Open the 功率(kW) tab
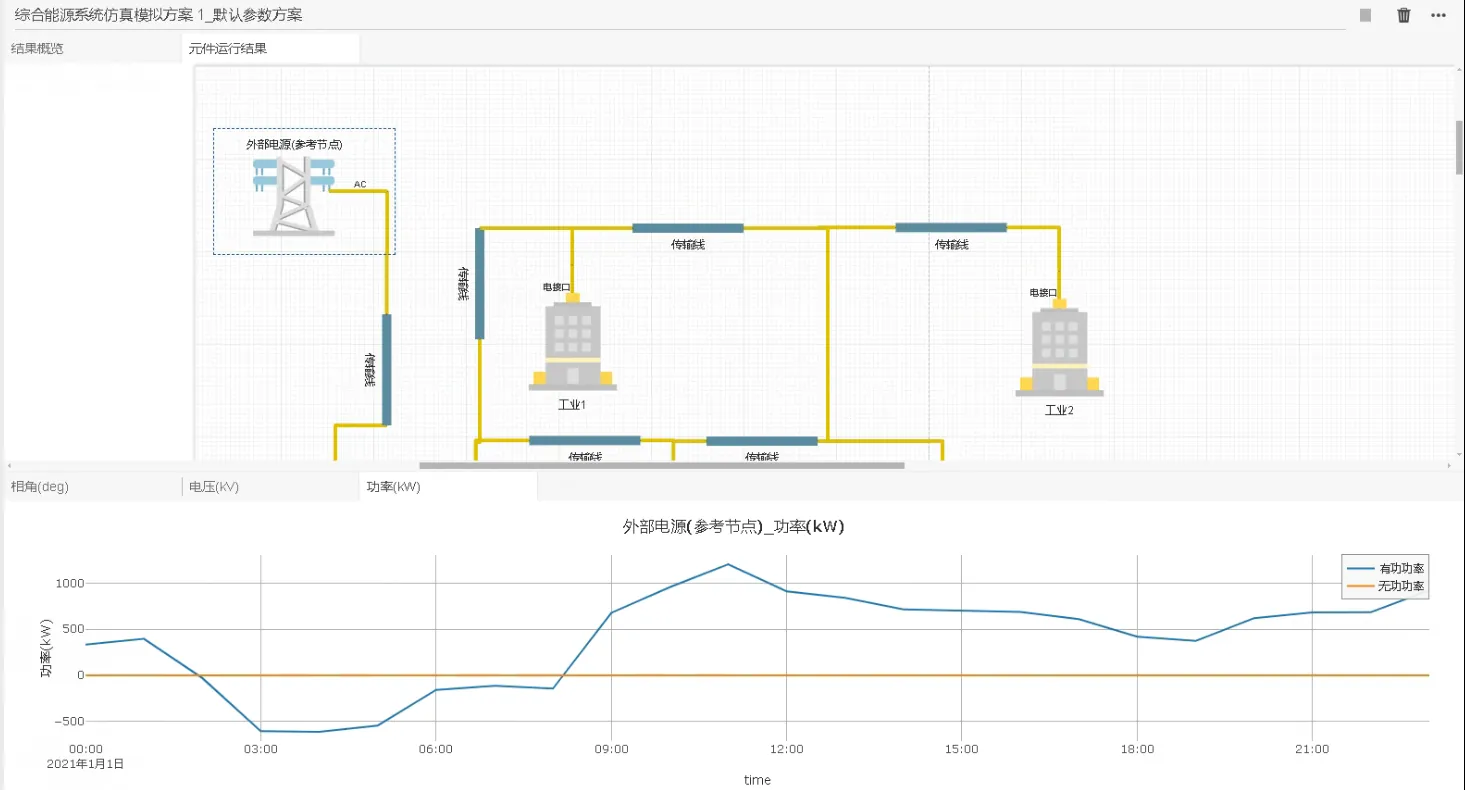Image resolution: width=1465 pixels, height=790 pixels. pos(394,487)
